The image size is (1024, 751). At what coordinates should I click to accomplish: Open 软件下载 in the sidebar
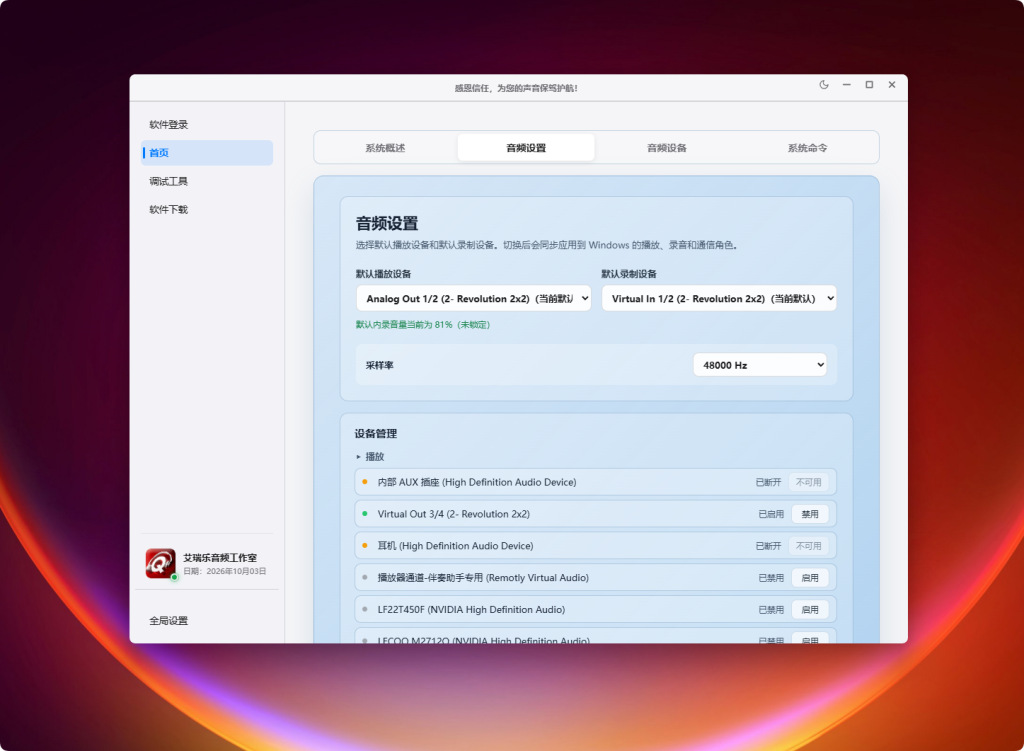(207, 210)
